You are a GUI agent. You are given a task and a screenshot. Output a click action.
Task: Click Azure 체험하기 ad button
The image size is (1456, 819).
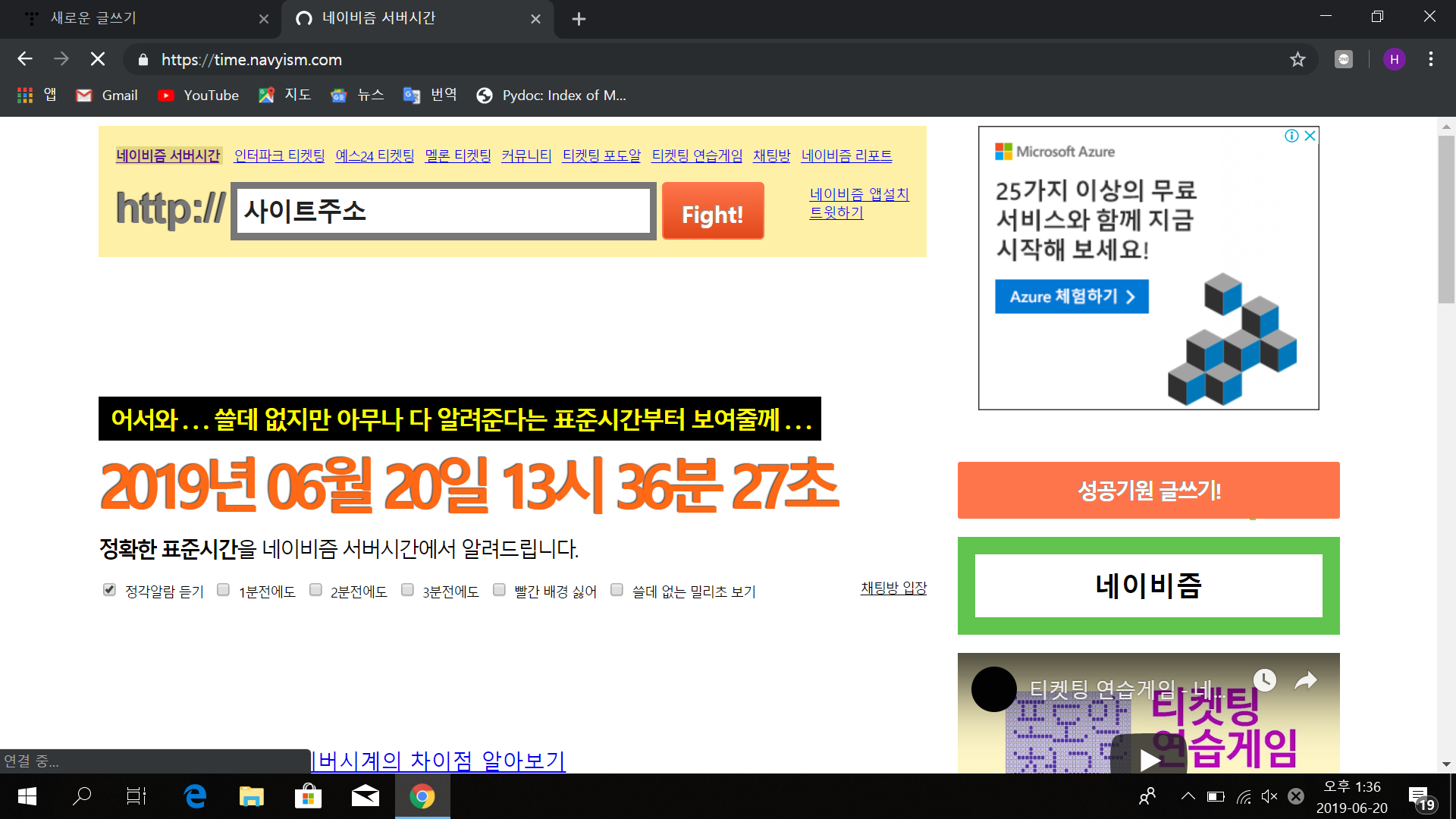tap(1071, 297)
